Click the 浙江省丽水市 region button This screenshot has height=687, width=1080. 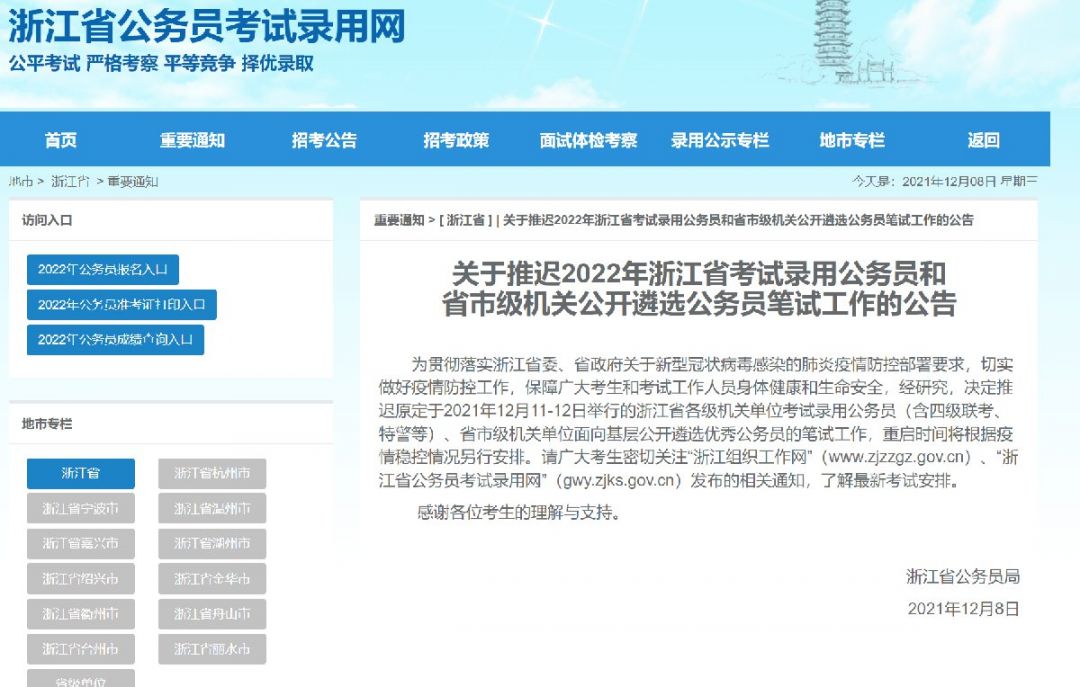pyautogui.click(x=212, y=649)
